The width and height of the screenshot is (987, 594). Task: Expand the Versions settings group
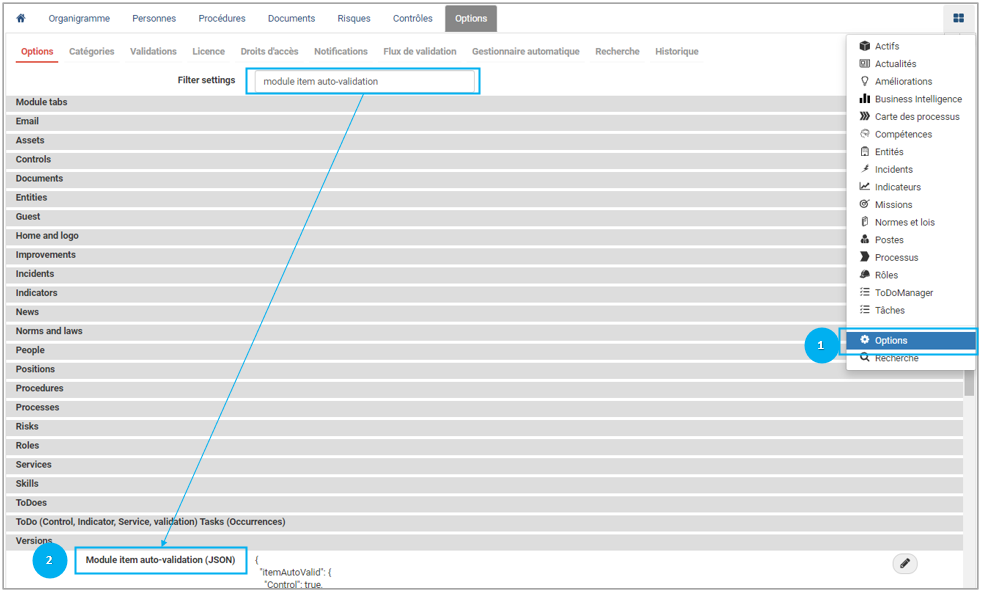click(x=34, y=540)
